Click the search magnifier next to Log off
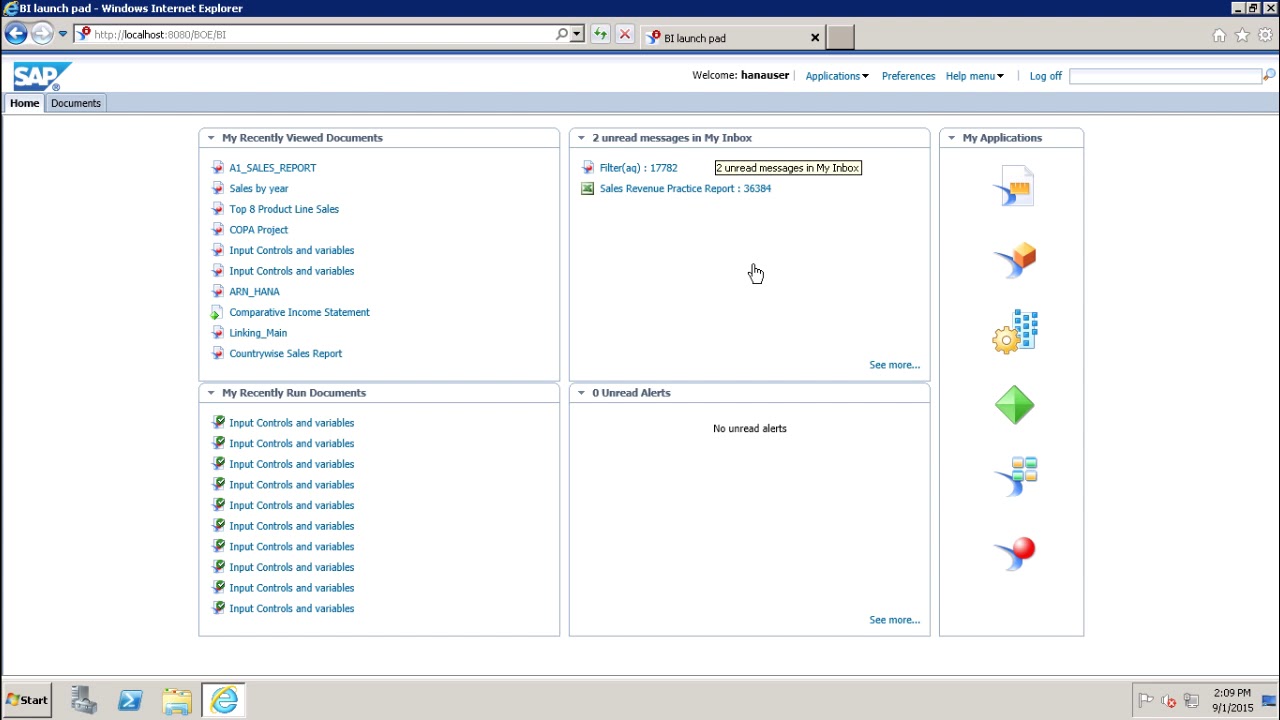 tap(1269, 76)
